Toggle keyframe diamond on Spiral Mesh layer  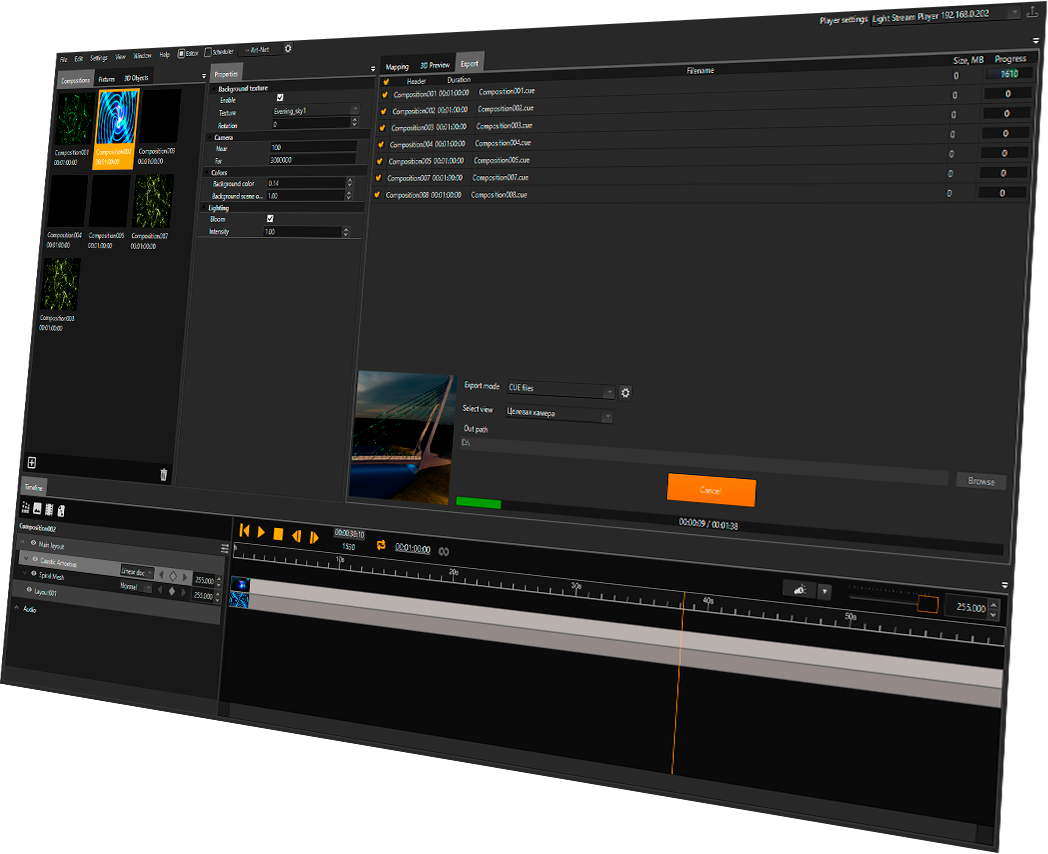pos(172,591)
